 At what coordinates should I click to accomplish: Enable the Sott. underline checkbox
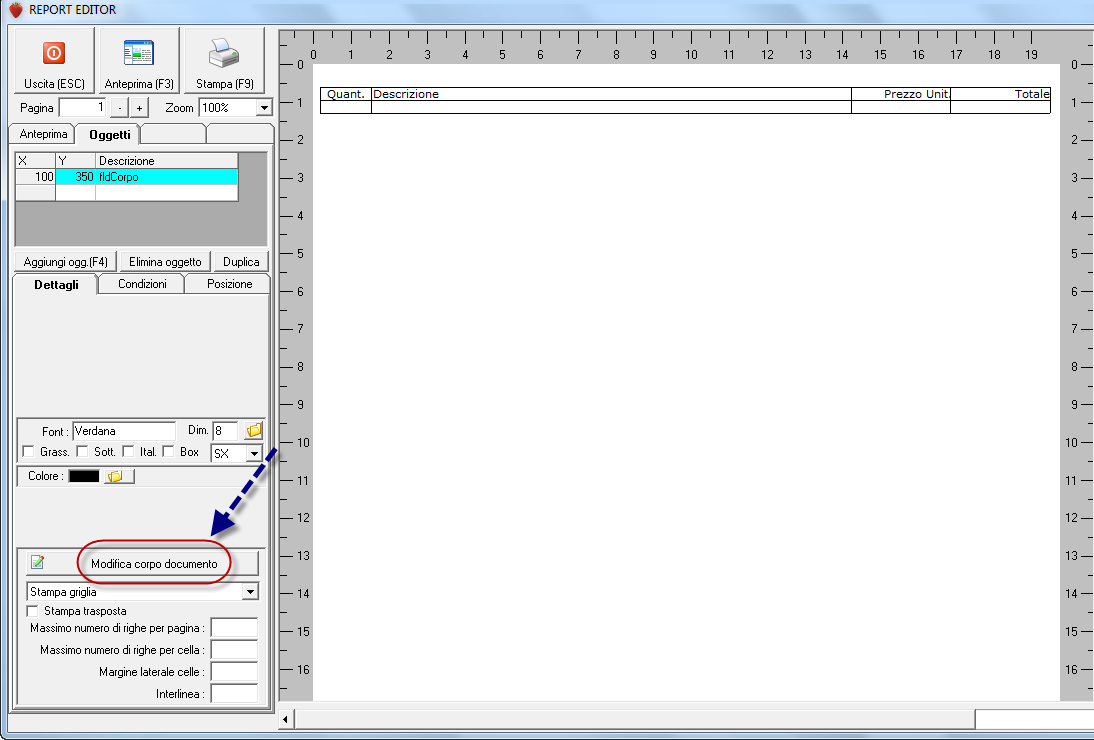click(82, 451)
